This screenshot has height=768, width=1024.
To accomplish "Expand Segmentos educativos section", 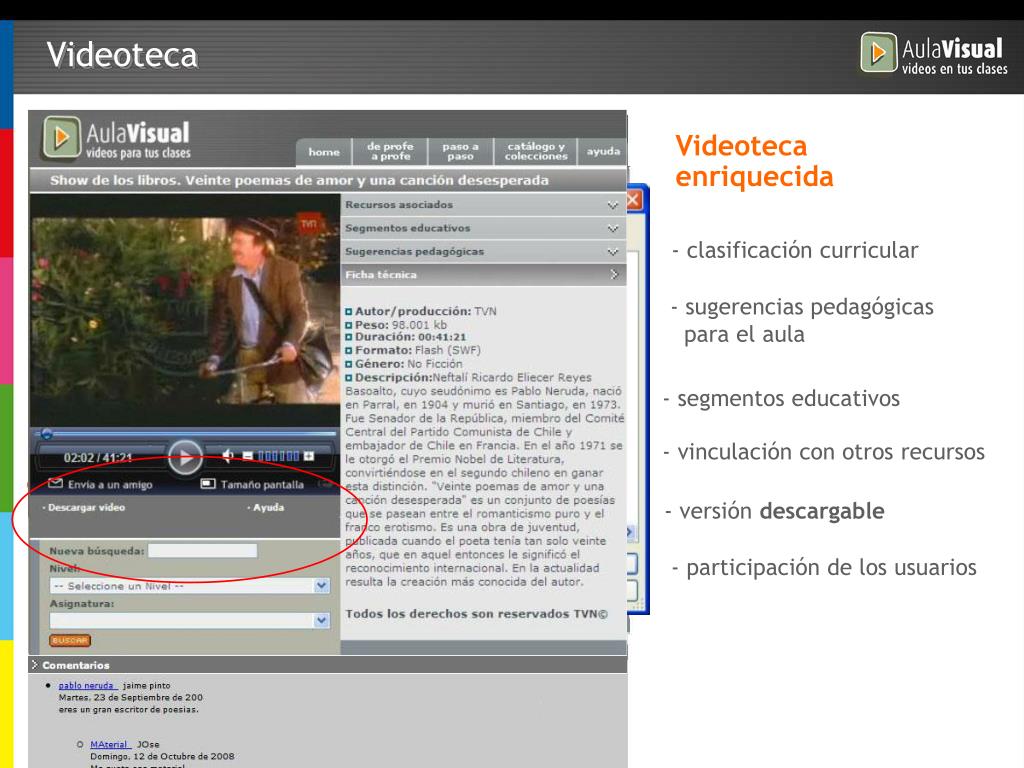I will [483, 228].
